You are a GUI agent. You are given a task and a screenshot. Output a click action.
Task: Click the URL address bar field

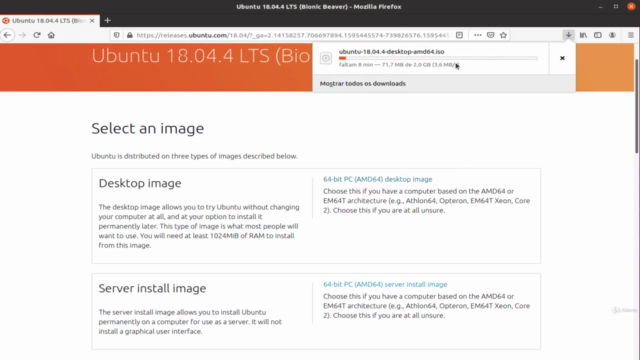292,35
